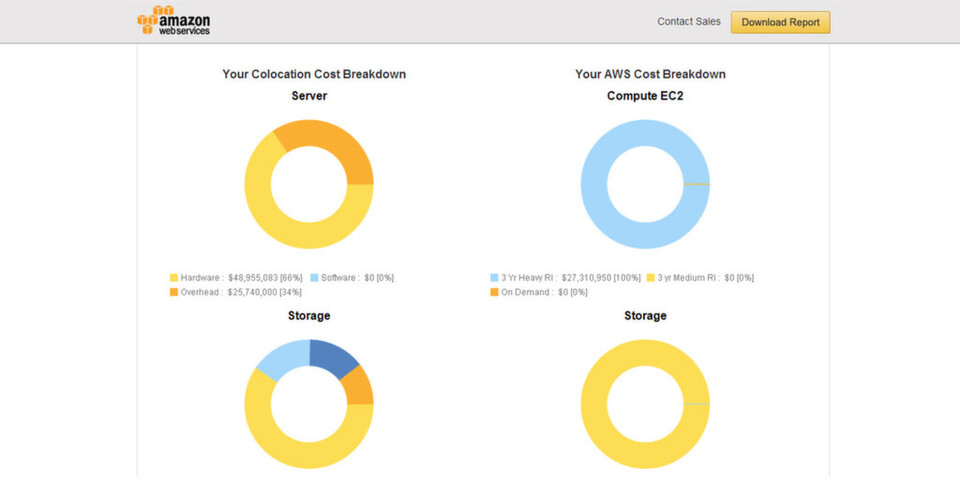Click the Colocation Storage chart title
This screenshot has width=960, height=480.
tap(309, 316)
